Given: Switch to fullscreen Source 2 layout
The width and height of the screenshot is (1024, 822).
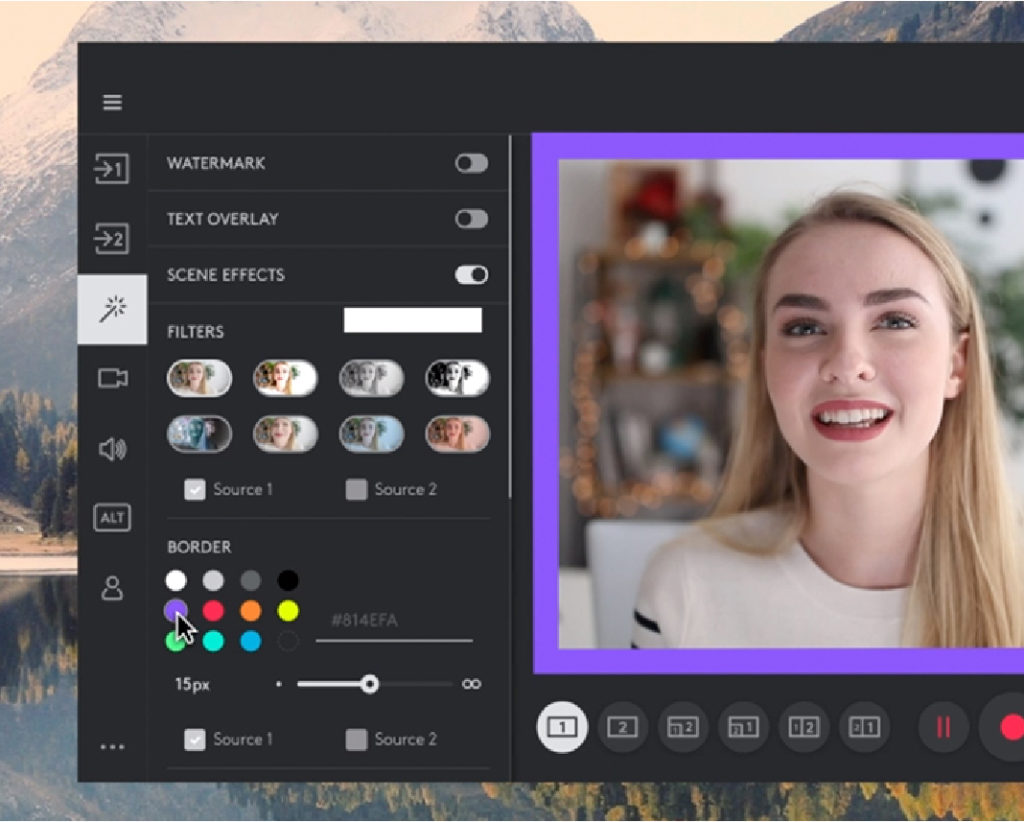Looking at the screenshot, I should click(622, 728).
